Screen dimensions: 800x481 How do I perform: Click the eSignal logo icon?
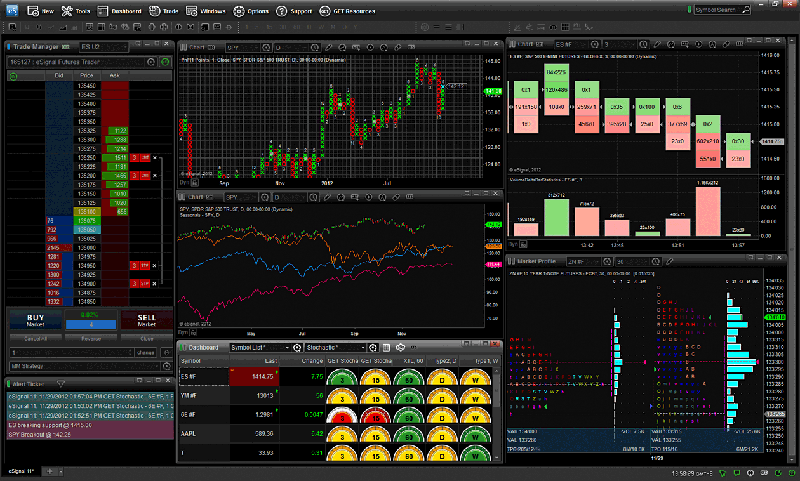tap(12, 10)
